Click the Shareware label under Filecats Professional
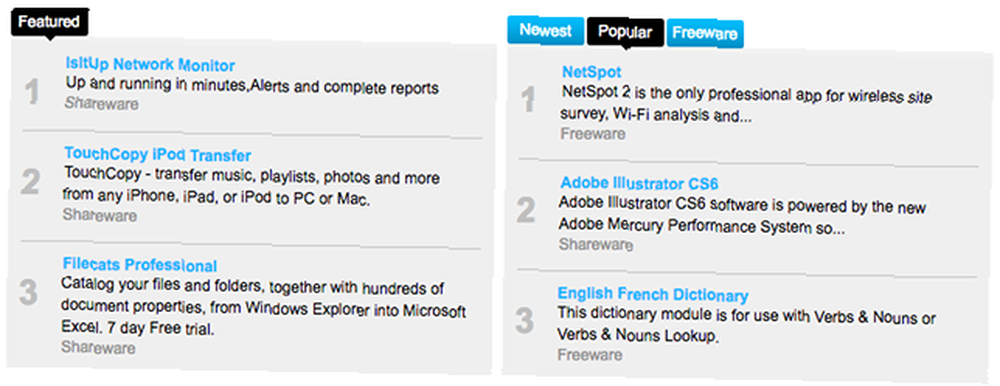The width and height of the screenshot is (1000, 386). tap(98, 348)
